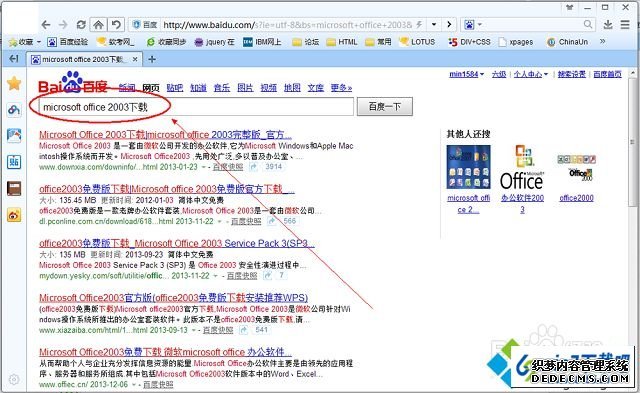Click the Weibo icon in sidebar
The image size is (640, 393).
click(14, 215)
